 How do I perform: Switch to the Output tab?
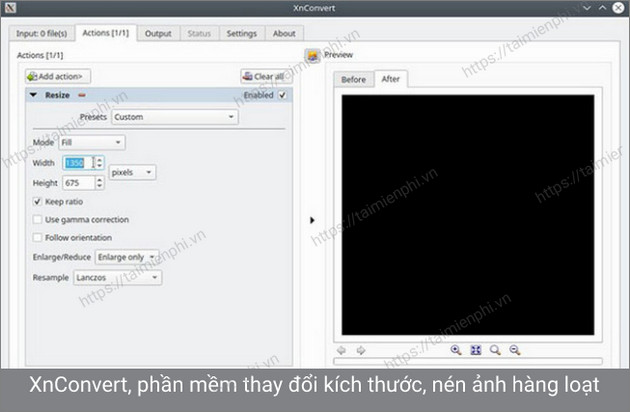[158, 33]
